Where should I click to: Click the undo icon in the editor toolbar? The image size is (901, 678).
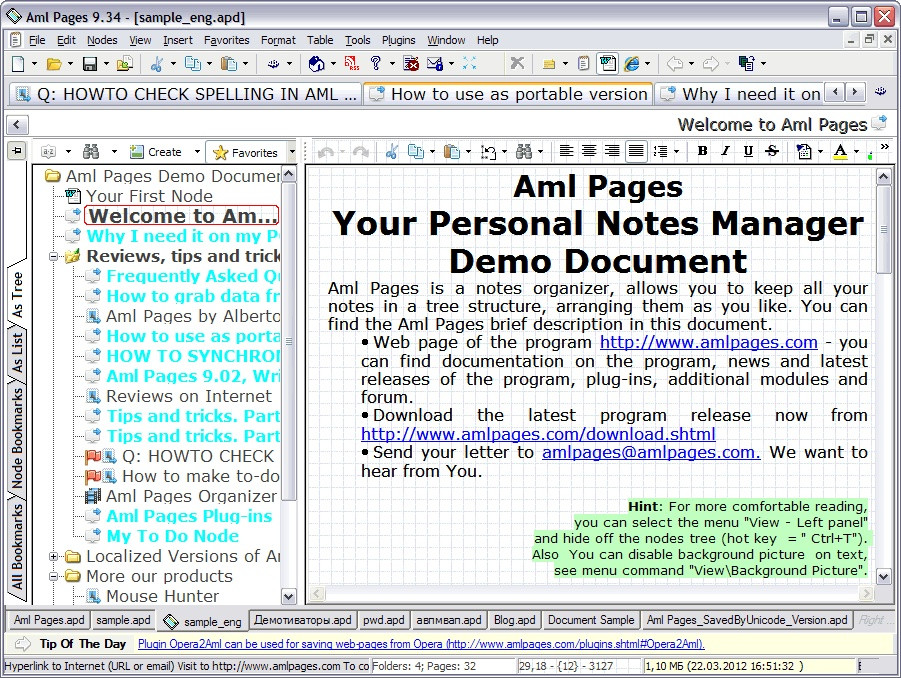(x=326, y=152)
